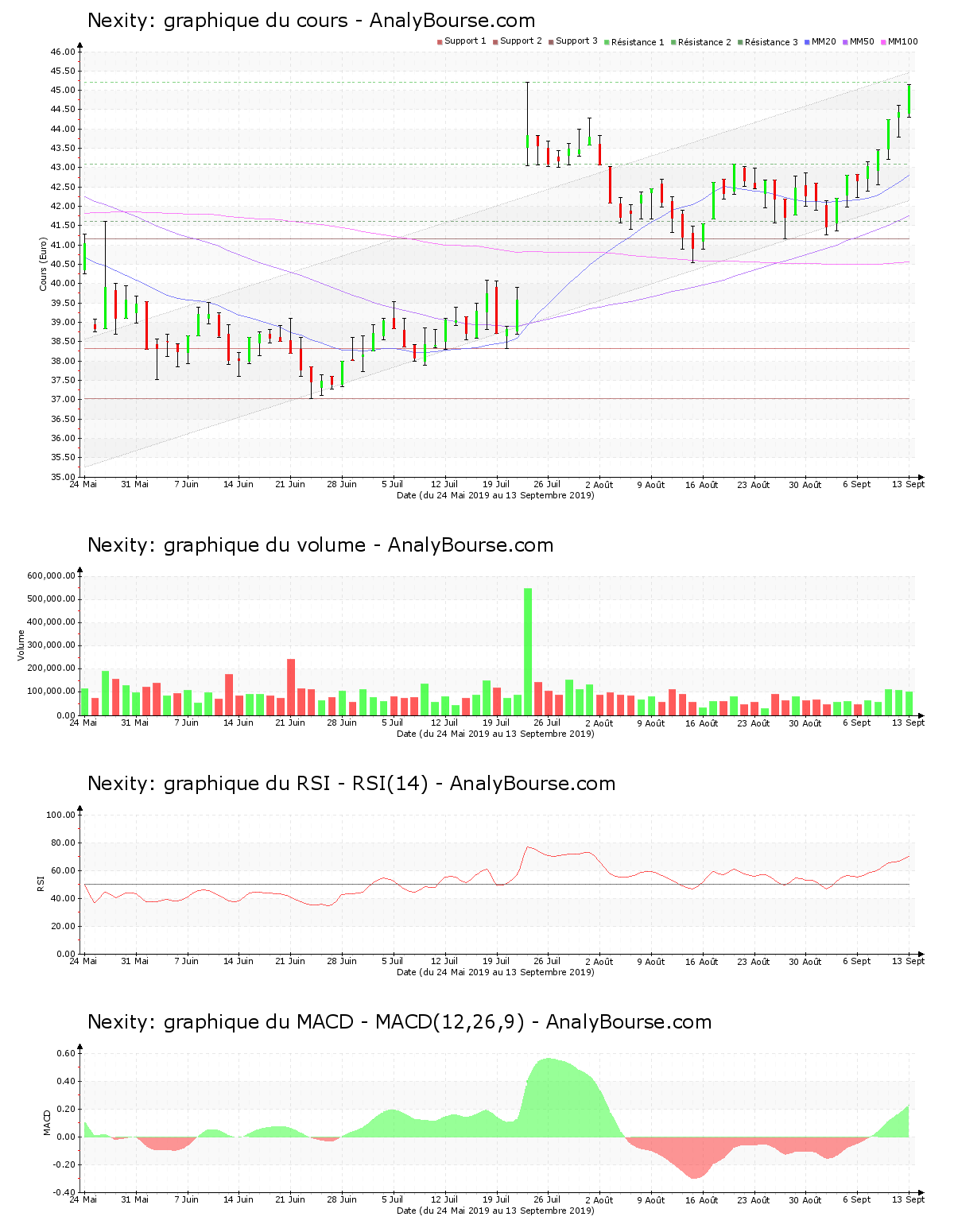The height and width of the screenshot is (1232, 954).
Task: Click the 45.50 label on price axis
Action: click(x=63, y=71)
